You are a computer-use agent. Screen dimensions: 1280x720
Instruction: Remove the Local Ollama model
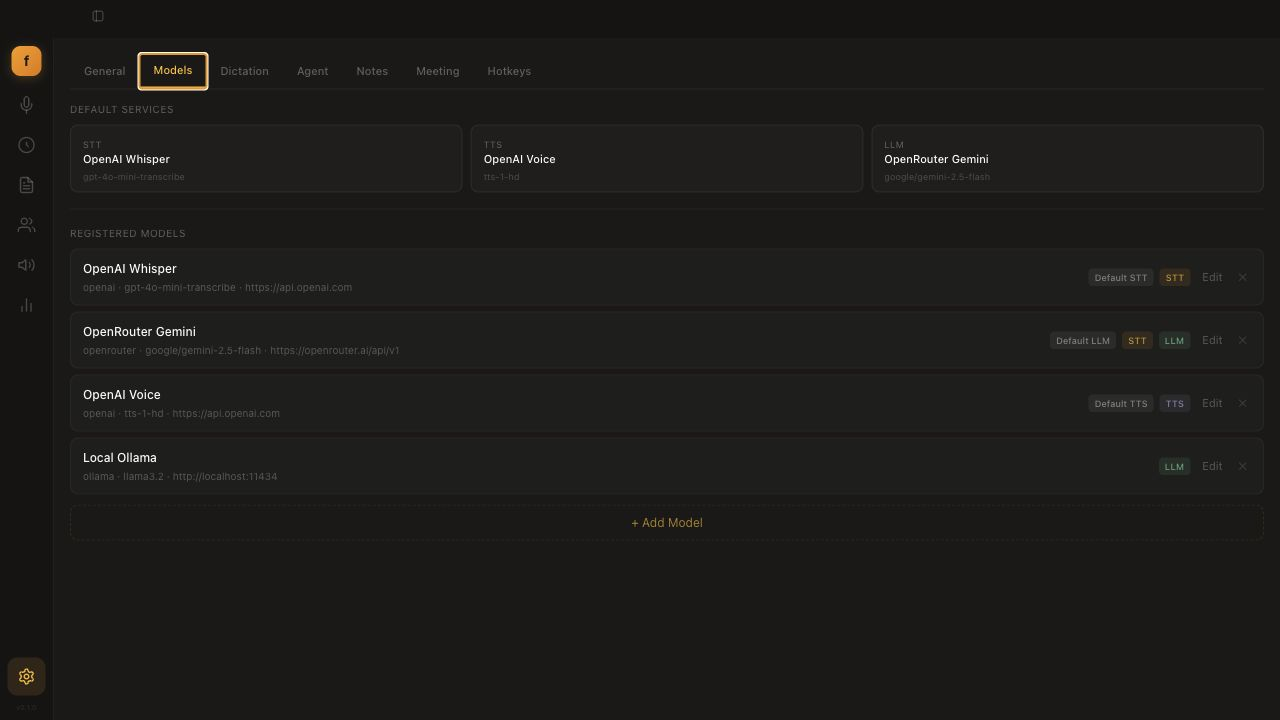click(x=1242, y=466)
